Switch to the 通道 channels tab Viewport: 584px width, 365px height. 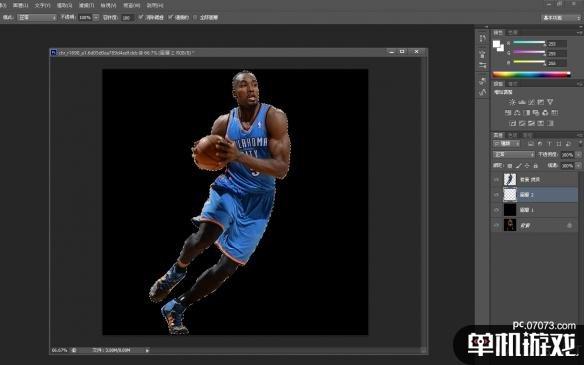[513, 135]
